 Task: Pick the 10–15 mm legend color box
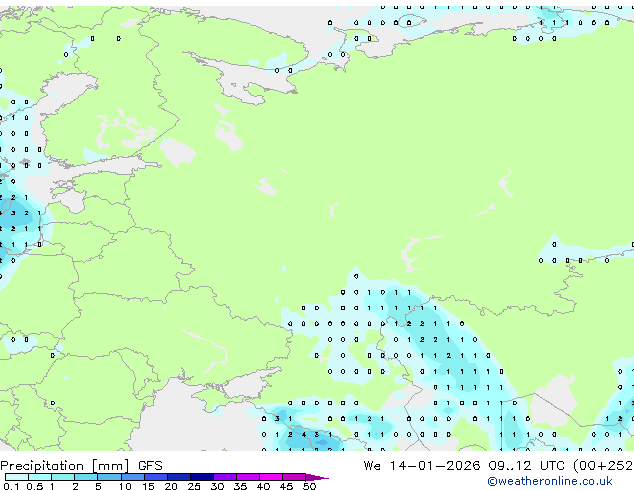pos(133,477)
